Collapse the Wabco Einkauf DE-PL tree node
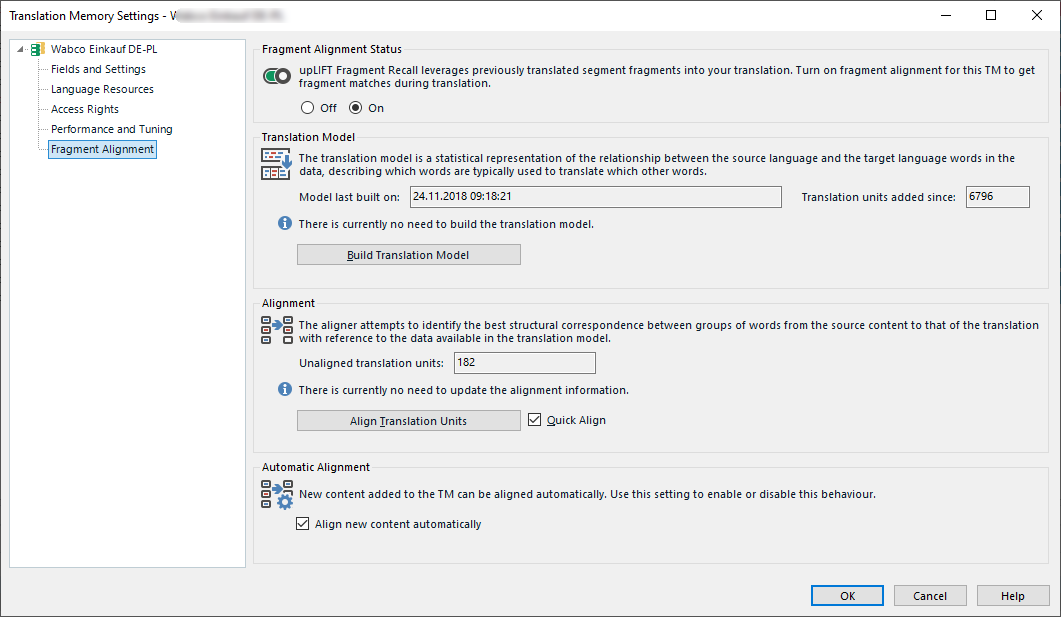 click(x=20, y=49)
